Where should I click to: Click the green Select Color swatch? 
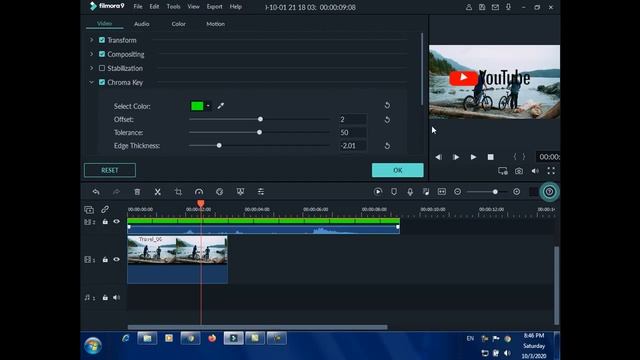pyautogui.click(x=197, y=106)
